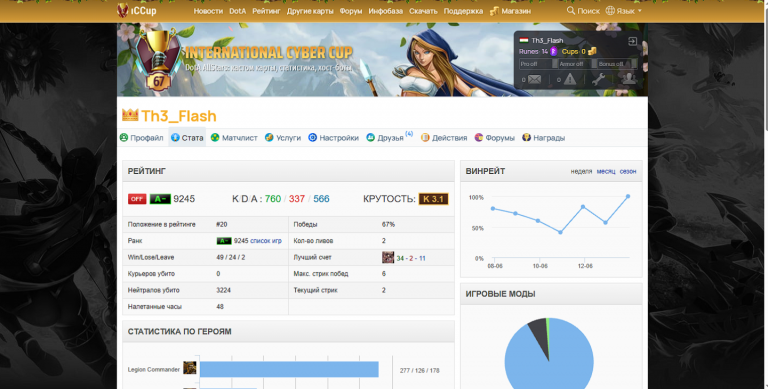
Task: Click the 67% Победы value
Action: coord(388,224)
